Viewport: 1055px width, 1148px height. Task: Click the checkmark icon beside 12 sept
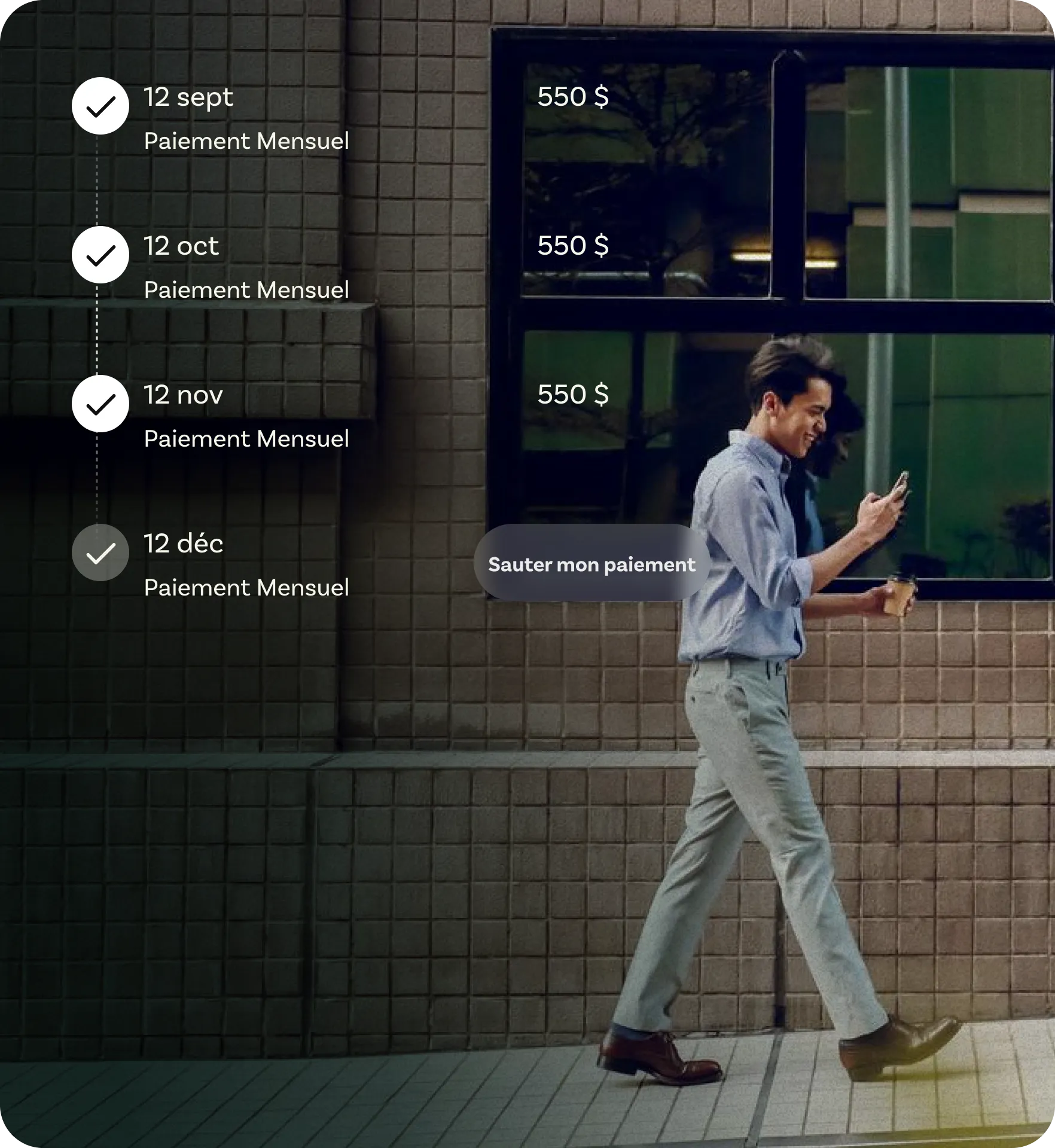pyautogui.click(x=100, y=106)
